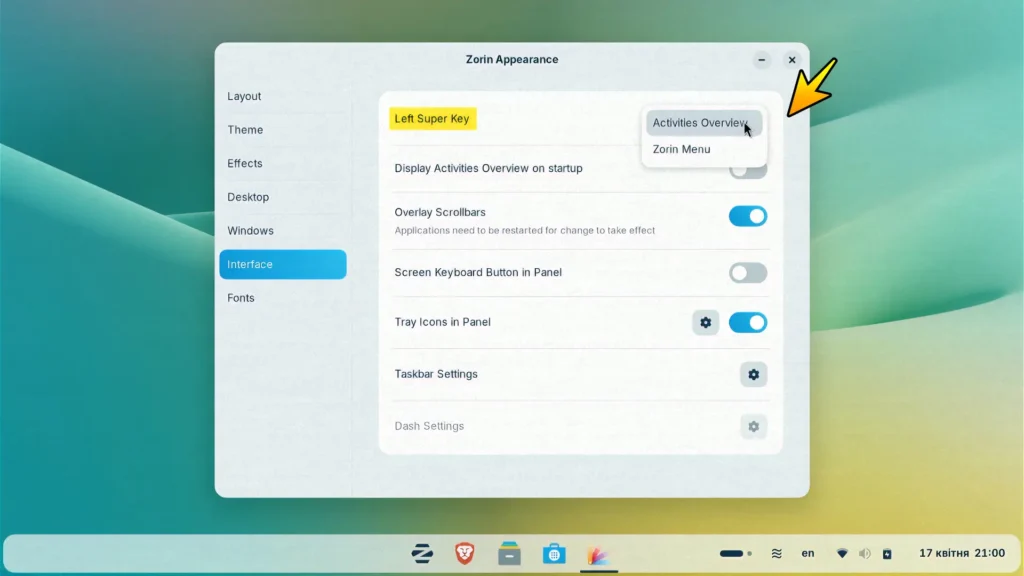
Task: Choose Activities Overview dropdown option
Action: (x=704, y=123)
